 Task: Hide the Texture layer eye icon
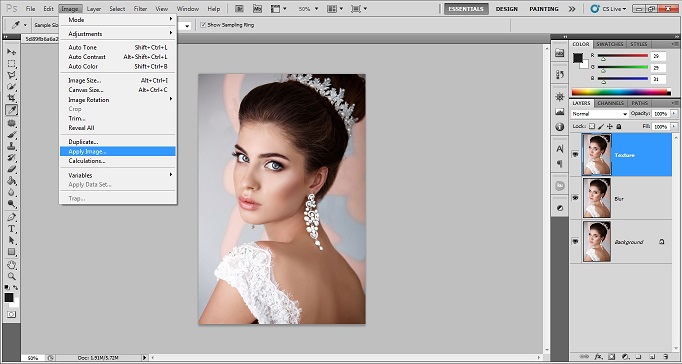tap(575, 155)
